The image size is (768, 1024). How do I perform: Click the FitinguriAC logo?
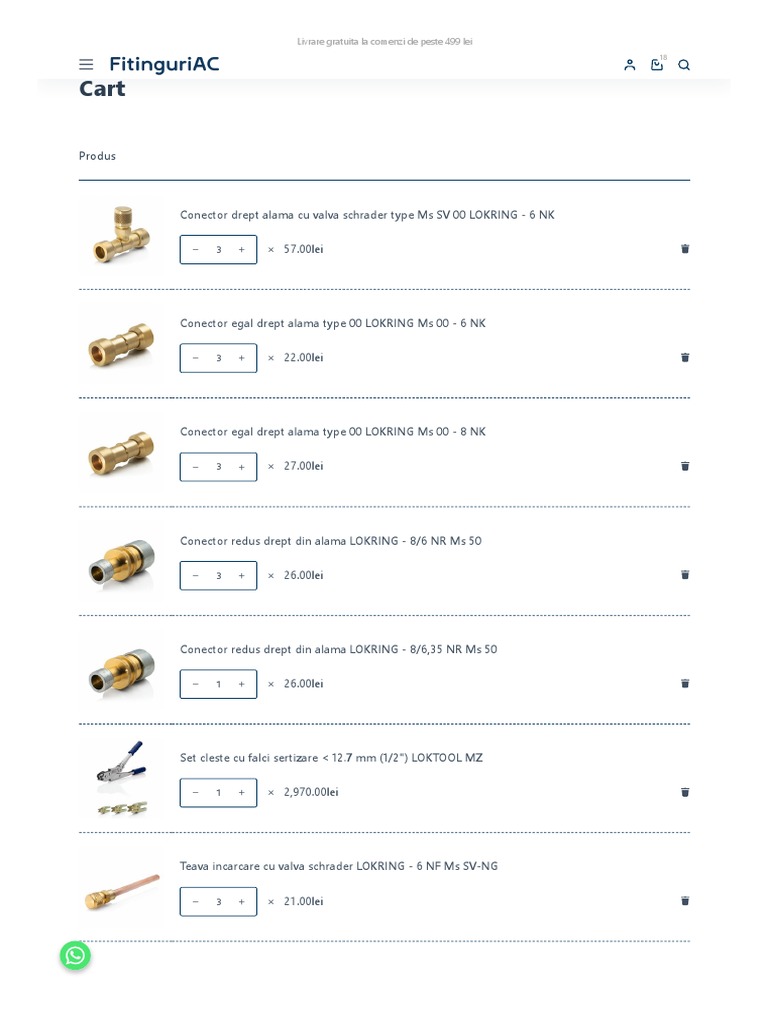click(164, 65)
